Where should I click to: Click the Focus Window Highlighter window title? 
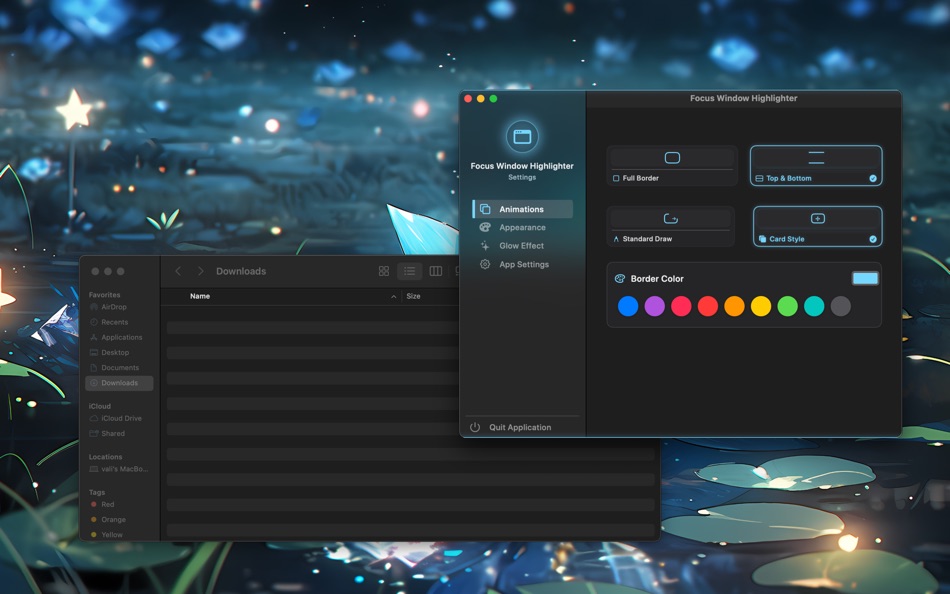[743, 98]
